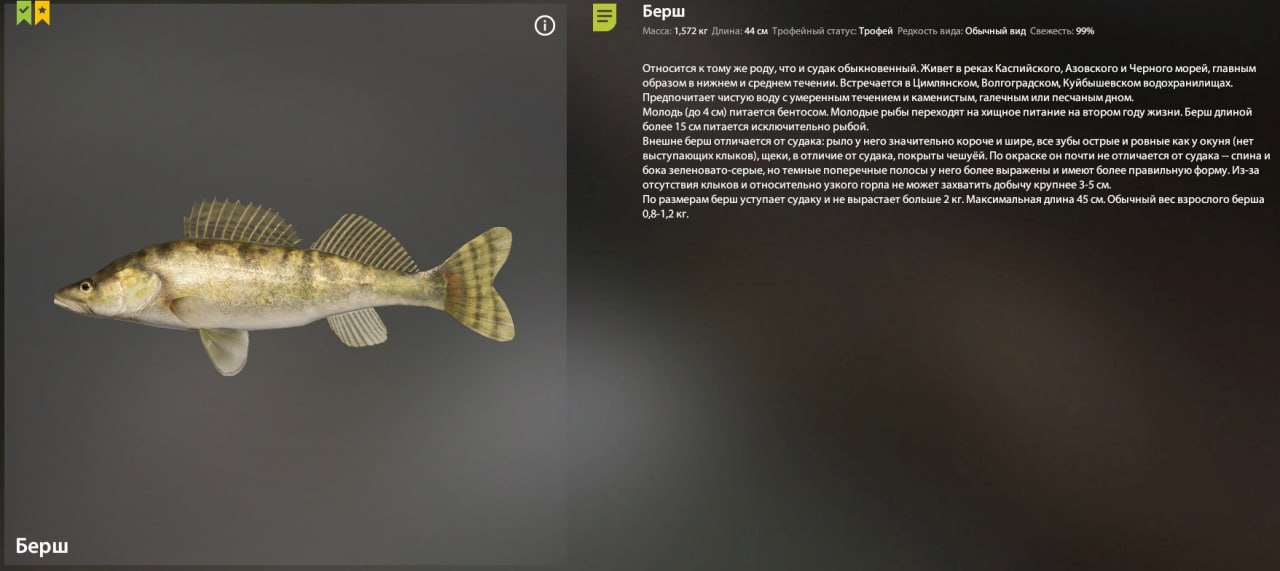Click the yellow star trophy bookmark badge
The image size is (1280, 571).
42,13
